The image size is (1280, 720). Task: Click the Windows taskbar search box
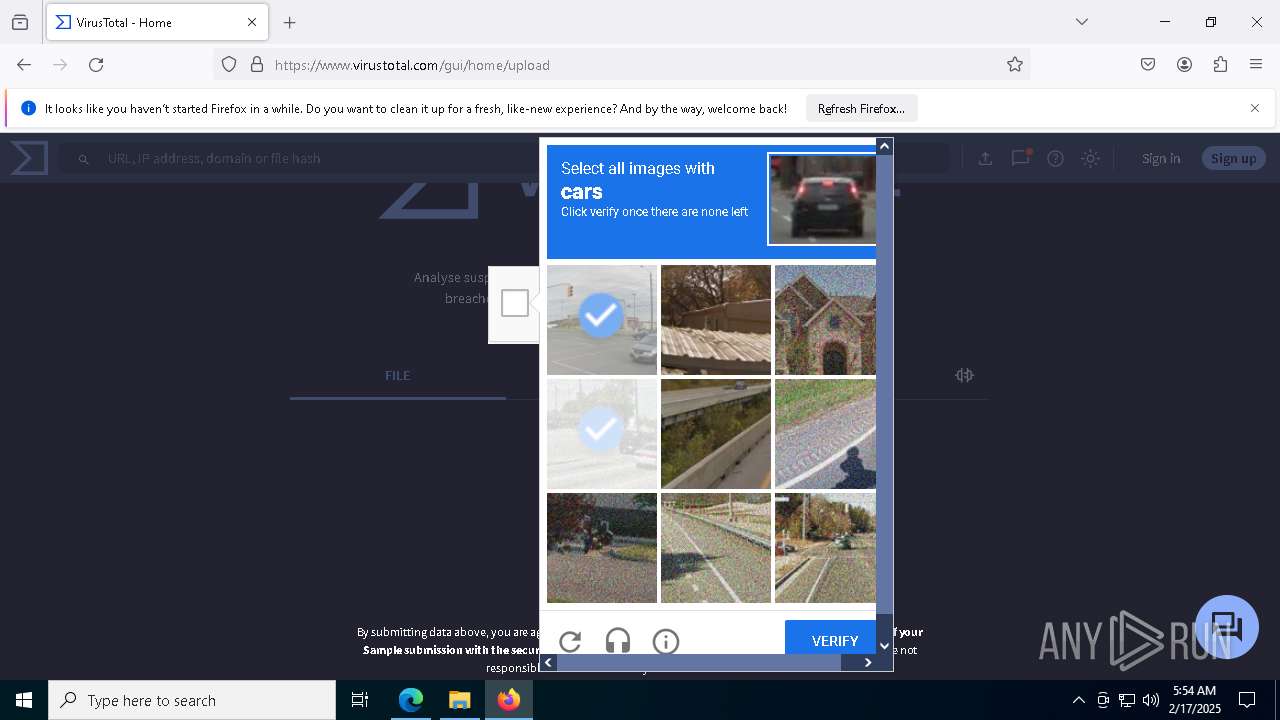pyautogui.click(x=192, y=700)
